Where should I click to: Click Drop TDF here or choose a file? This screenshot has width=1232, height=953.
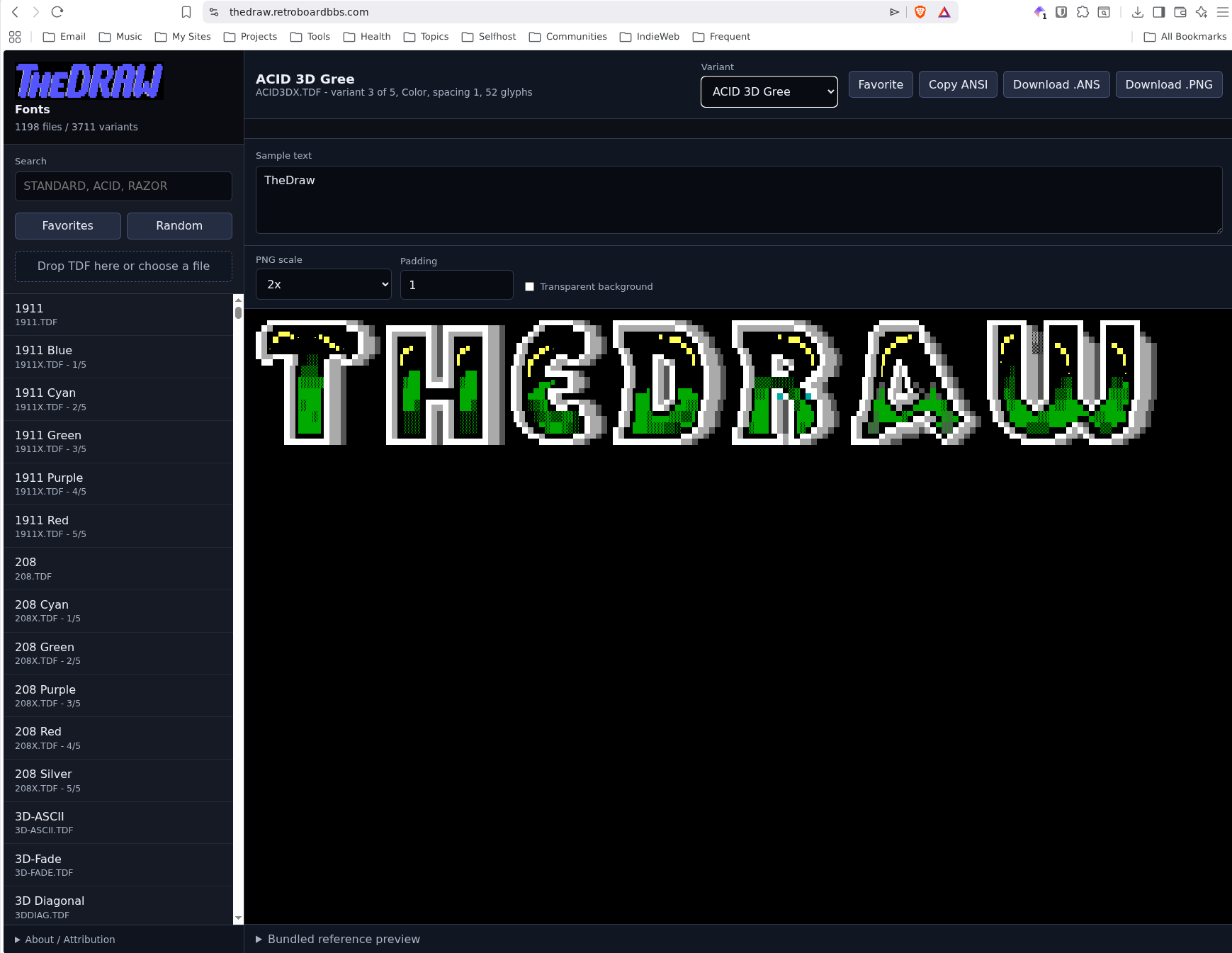pyautogui.click(x=123, y=266)
